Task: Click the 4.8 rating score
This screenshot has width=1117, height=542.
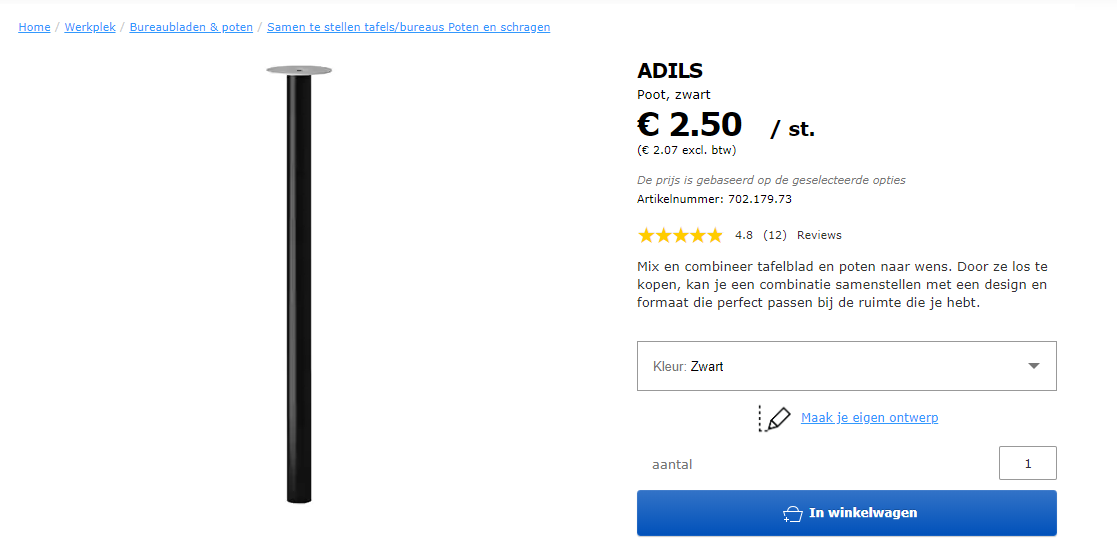Action: pos(744,236)
